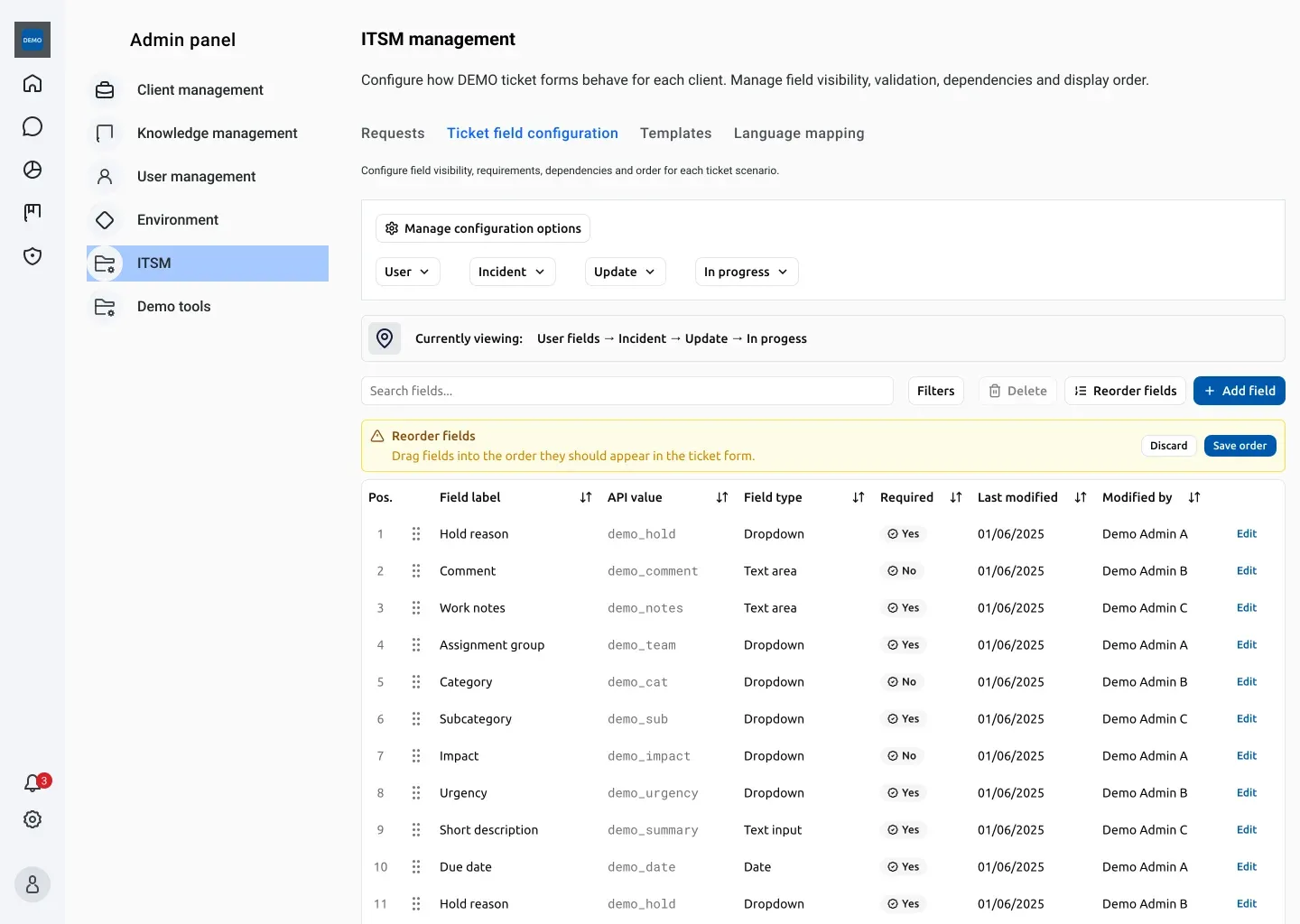Image resolution: width=1300 pixels, height=924 pixels.
Task: Open Demo tools in Admin panel
Action: click(x=208, y=307)
